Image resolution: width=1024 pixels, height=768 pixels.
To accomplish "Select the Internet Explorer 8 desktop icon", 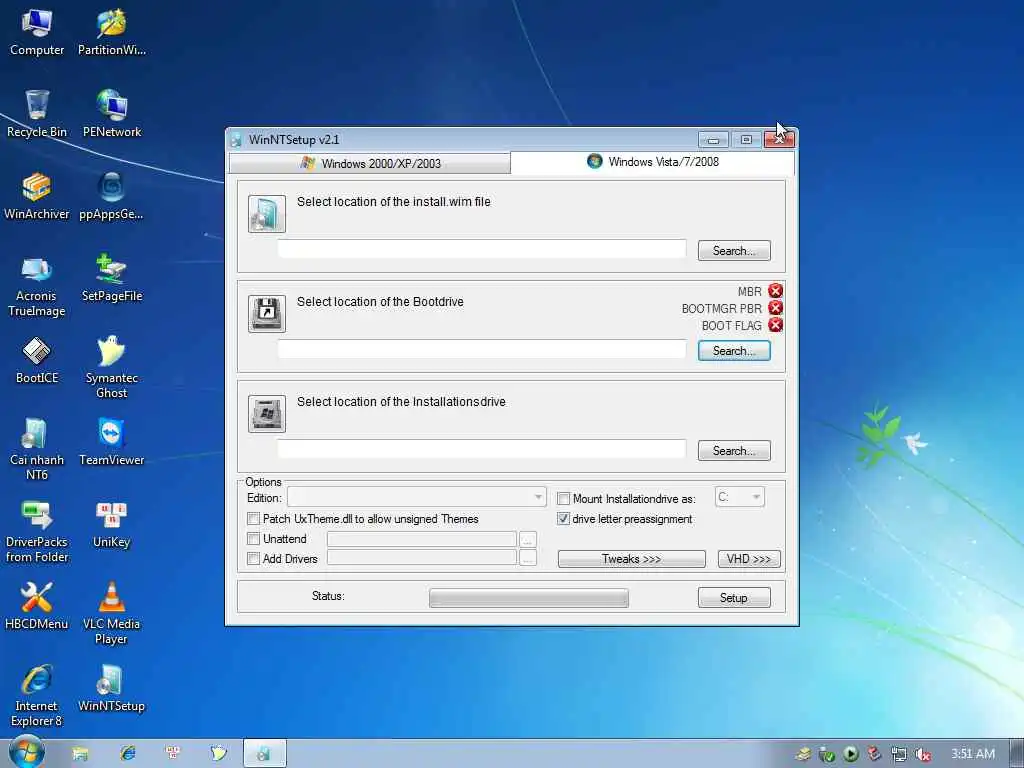I will tap(37, 696).
